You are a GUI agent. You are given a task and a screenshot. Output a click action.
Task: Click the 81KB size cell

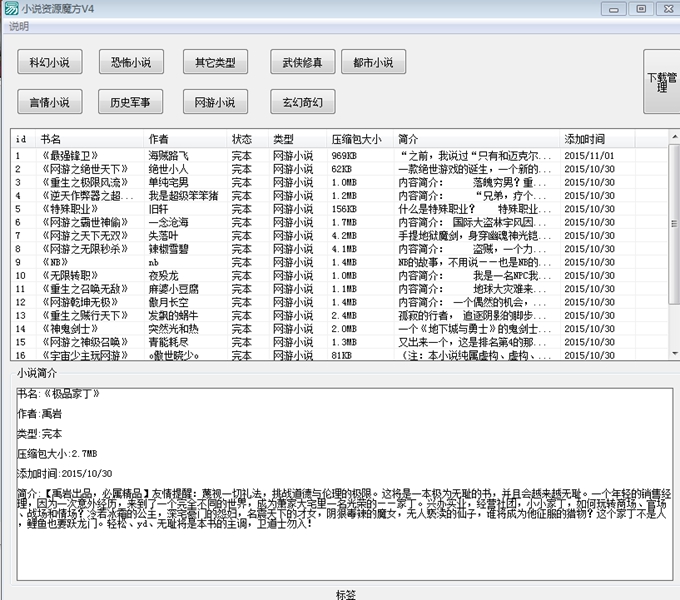click(x=341, y=355)
